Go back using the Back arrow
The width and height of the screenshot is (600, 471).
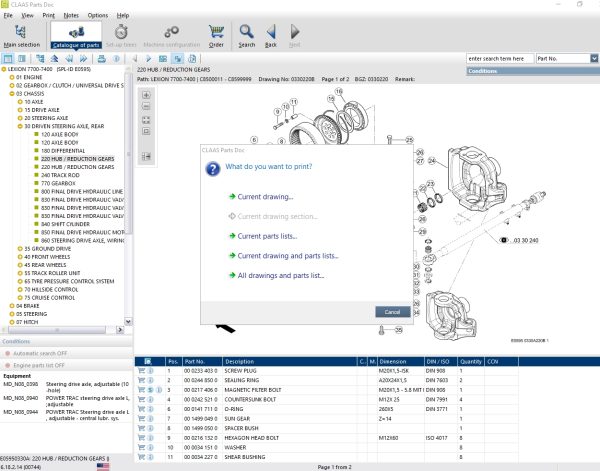(270, 34)
